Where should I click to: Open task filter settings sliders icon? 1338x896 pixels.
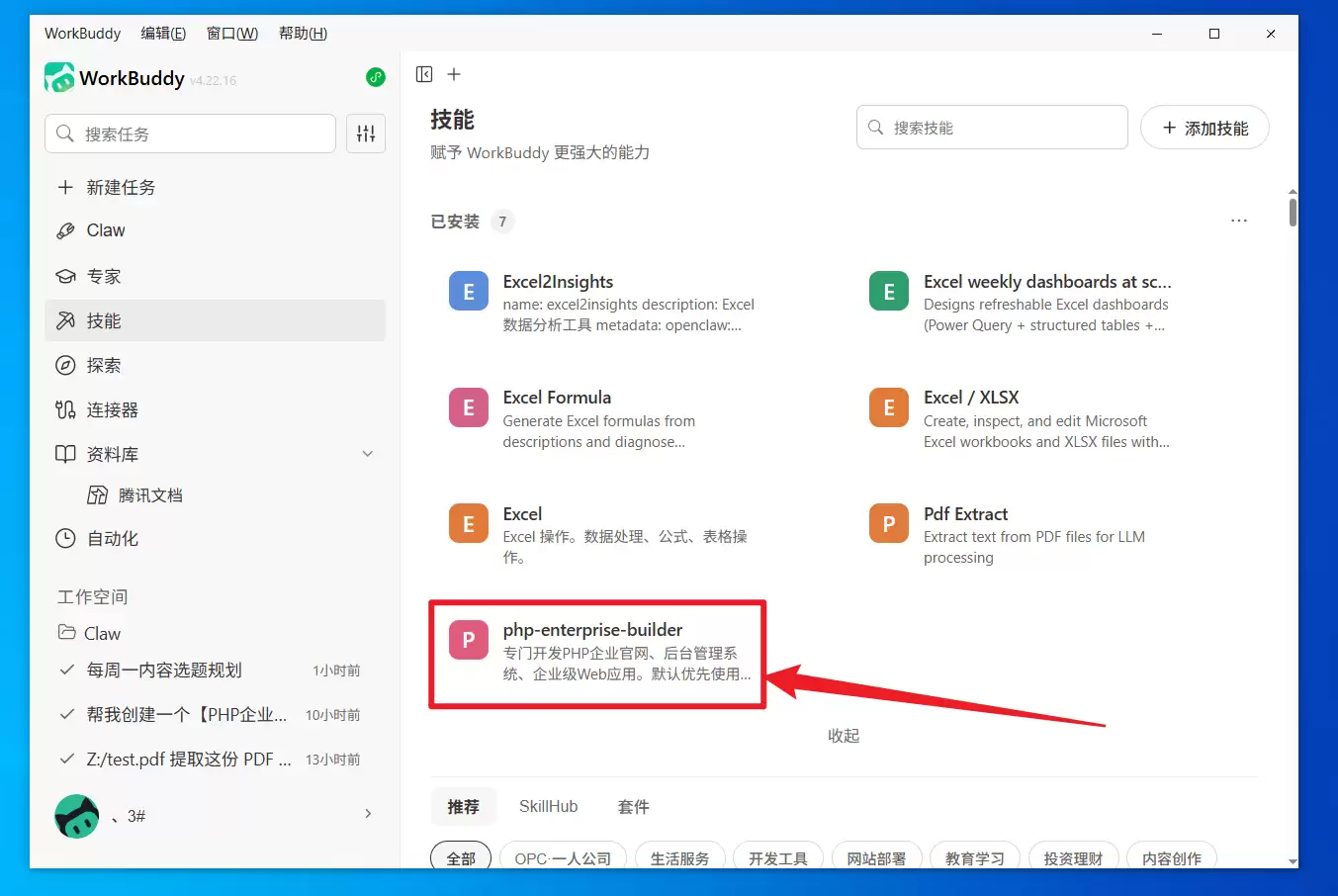pos(366,134)
